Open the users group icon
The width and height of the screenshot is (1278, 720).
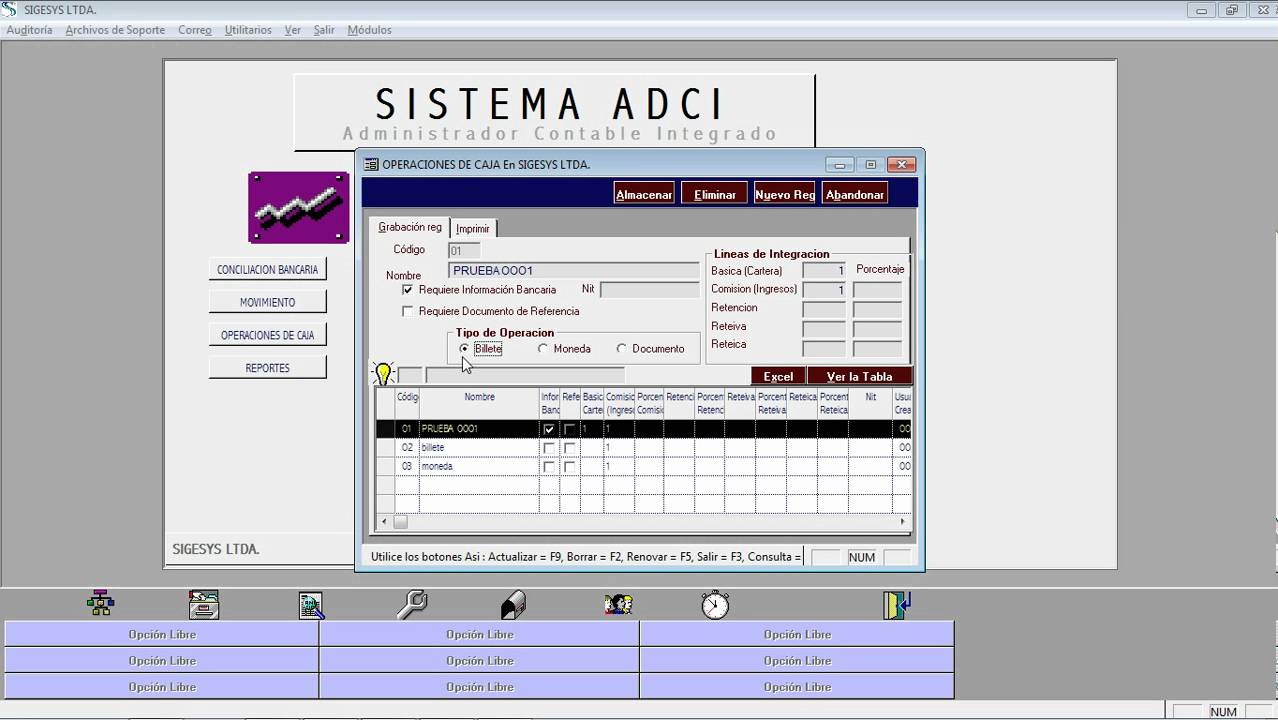pyautogui.click(x=618, y=604)
